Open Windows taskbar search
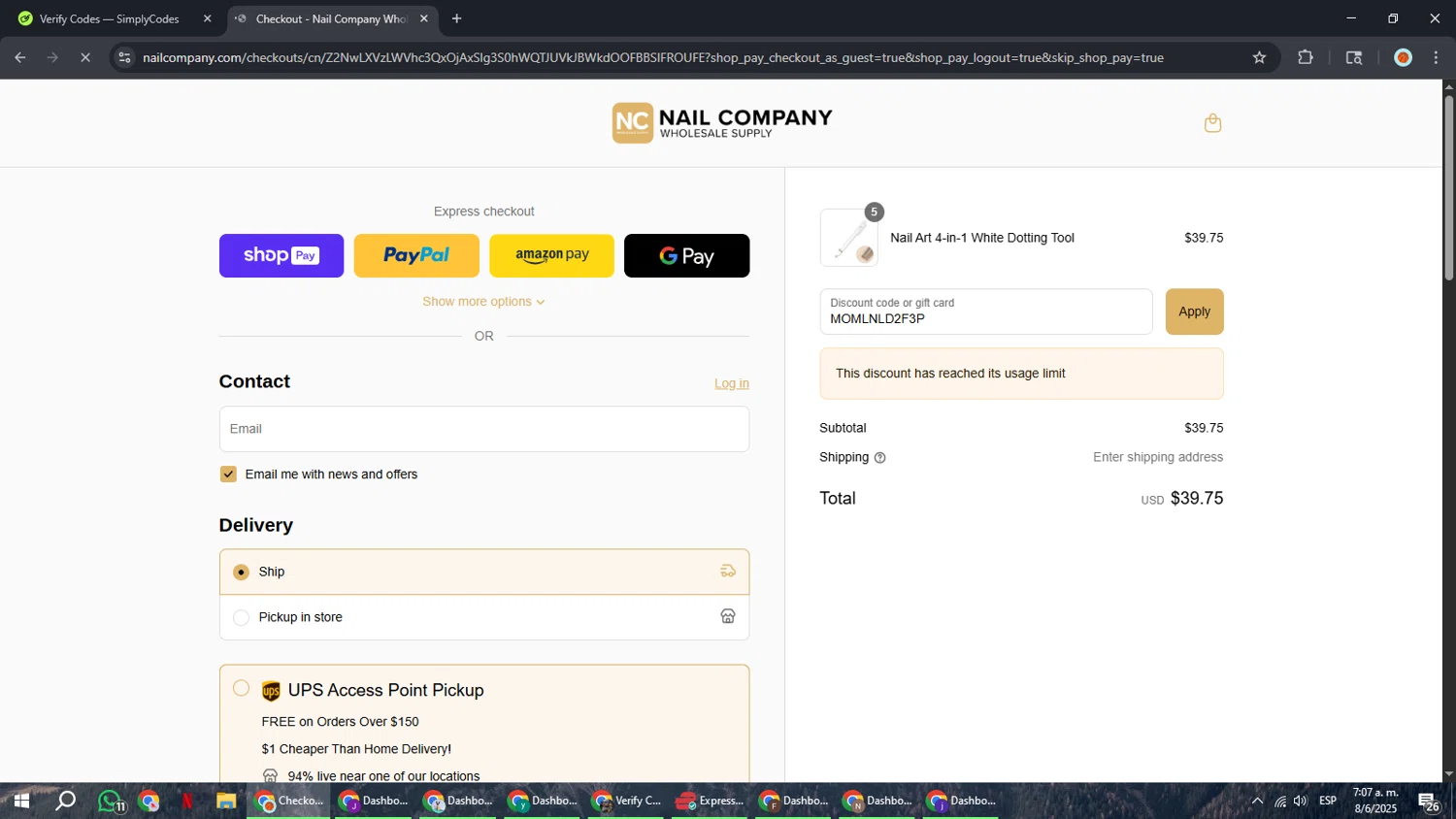The image size is (1456, 819). coord(65,802)
